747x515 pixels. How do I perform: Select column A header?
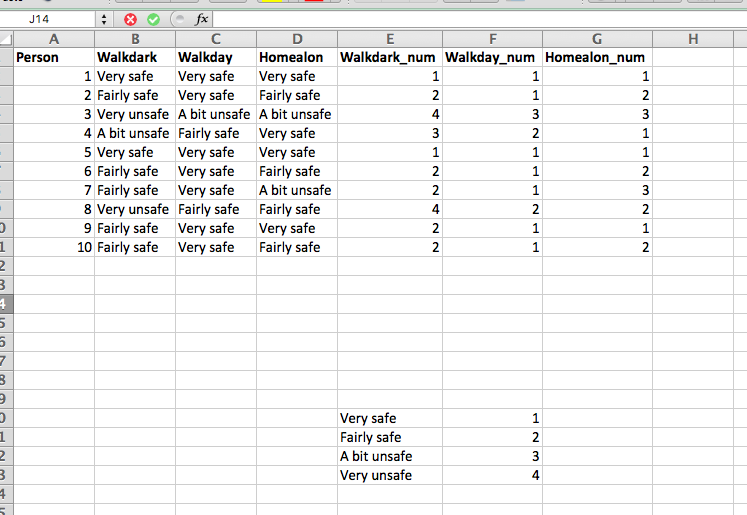click(53, 39)
